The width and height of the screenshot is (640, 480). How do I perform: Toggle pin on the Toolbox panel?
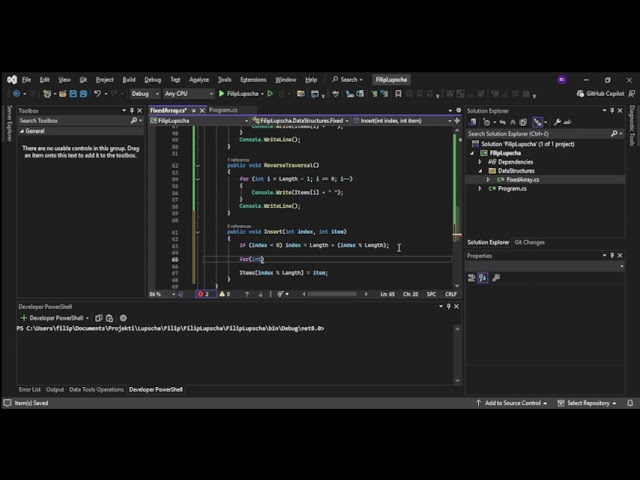pyautogui.click(x=132, y=111)
